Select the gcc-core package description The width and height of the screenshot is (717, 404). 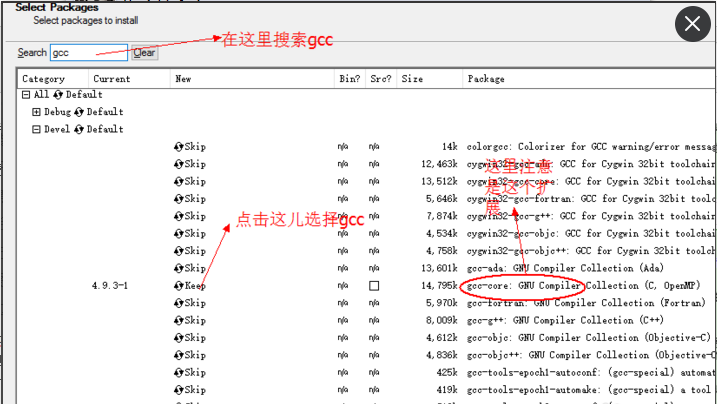(x=583, y=286)
